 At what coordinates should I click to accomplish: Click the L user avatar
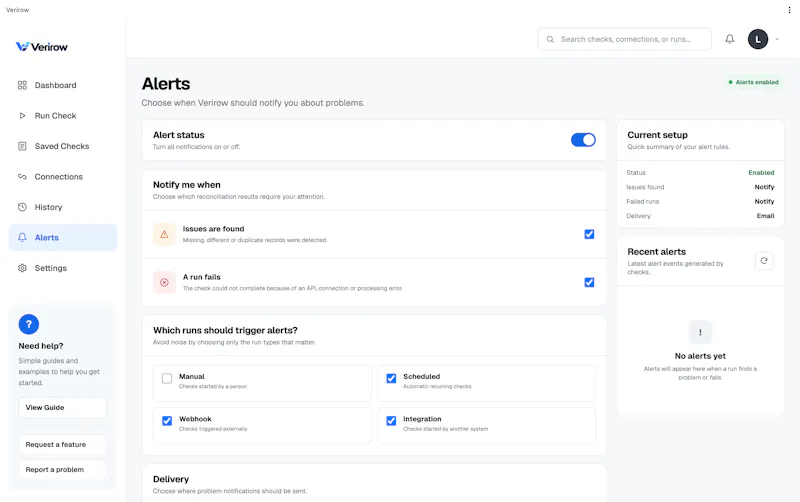[758, 39]
